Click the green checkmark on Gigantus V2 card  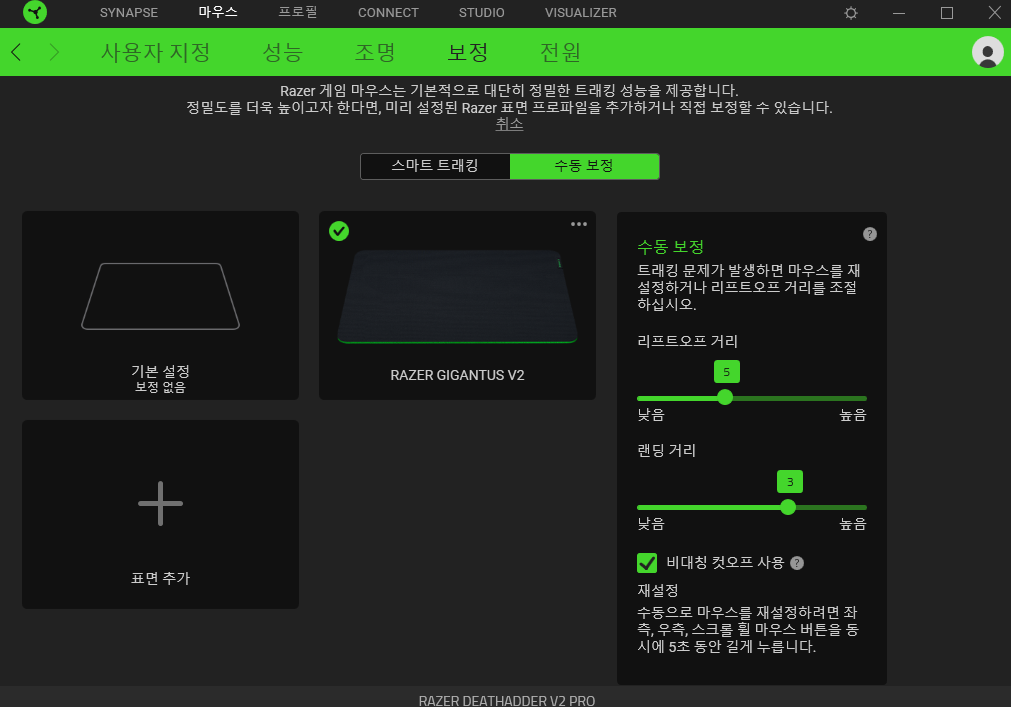pos(339,231)
